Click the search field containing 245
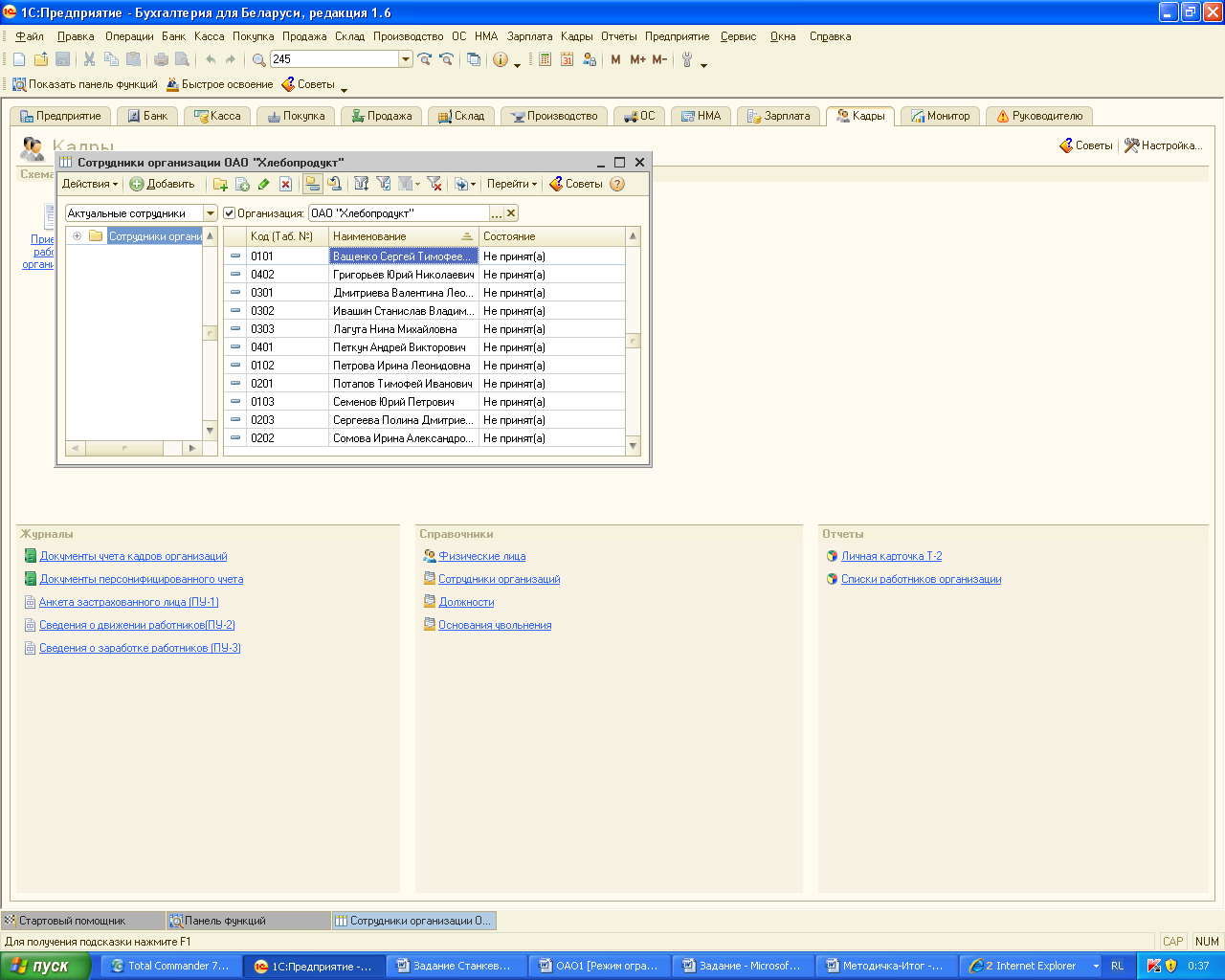 coord(334,59)
